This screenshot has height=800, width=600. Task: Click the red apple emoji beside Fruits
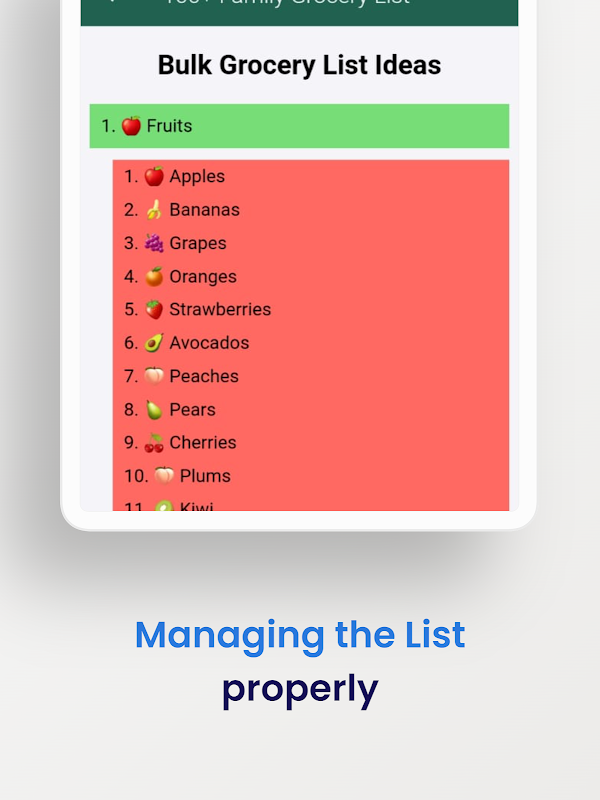point(131,126)
